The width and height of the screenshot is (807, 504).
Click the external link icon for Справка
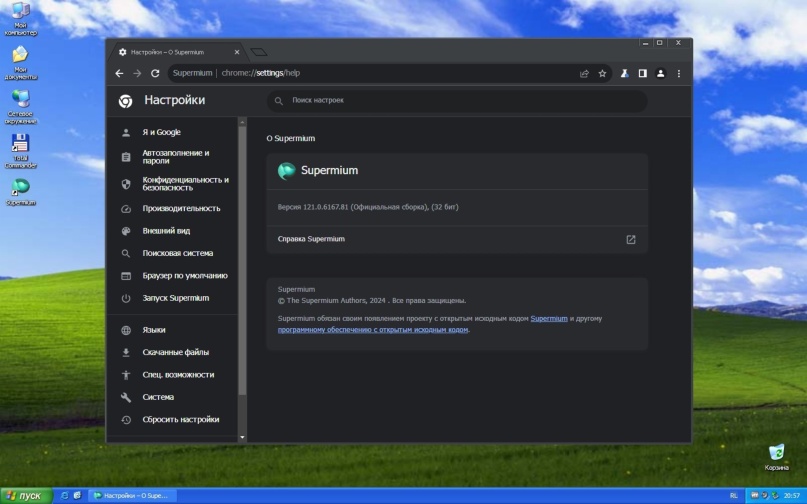click(630, 239)
